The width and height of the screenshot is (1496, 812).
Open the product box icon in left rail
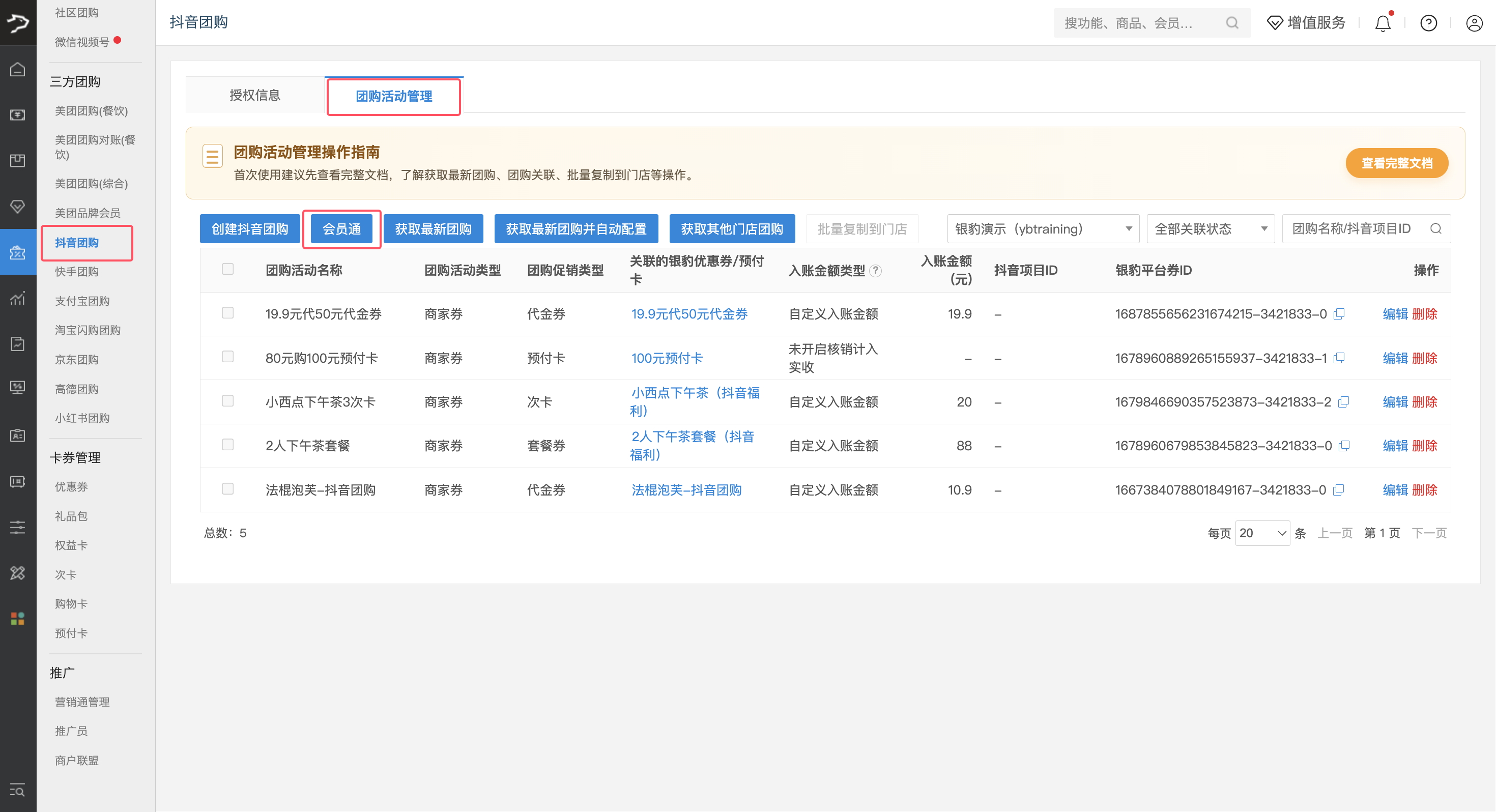pos(18,161)
